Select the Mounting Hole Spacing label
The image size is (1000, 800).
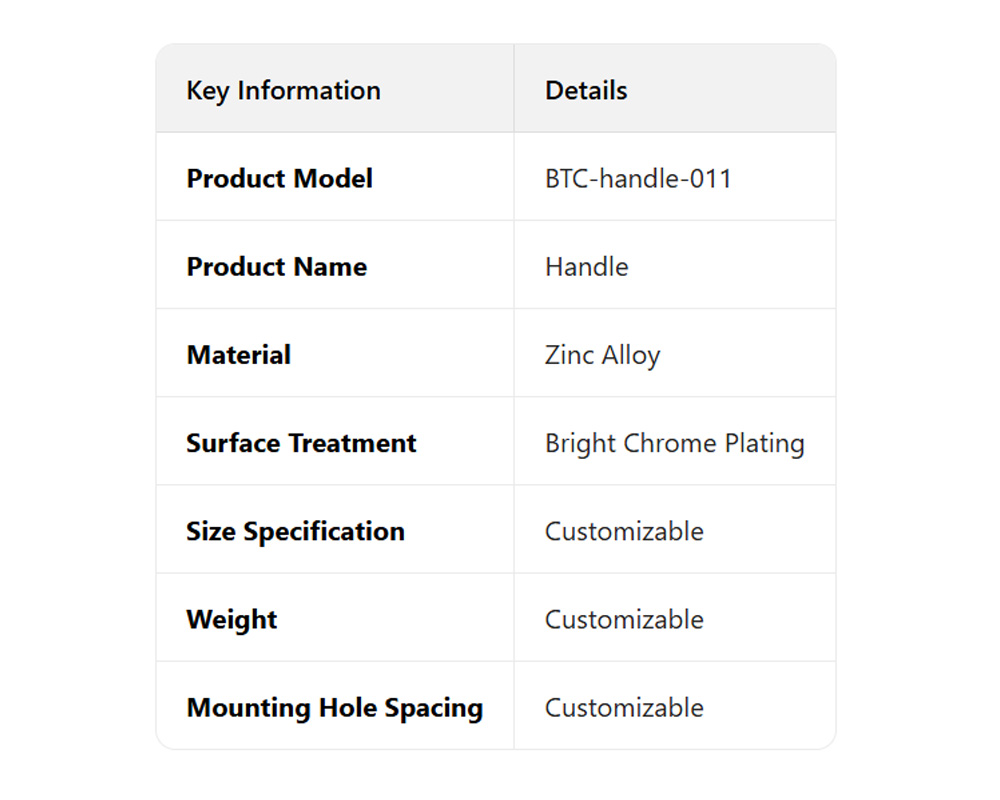tap(334, 708)
